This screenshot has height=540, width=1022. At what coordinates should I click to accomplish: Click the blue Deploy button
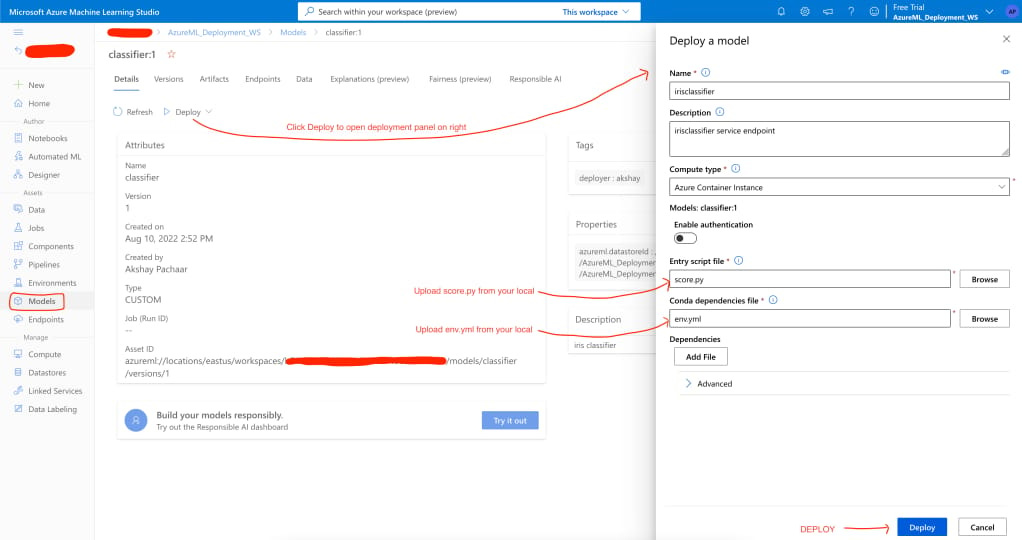tap(922, 527)
